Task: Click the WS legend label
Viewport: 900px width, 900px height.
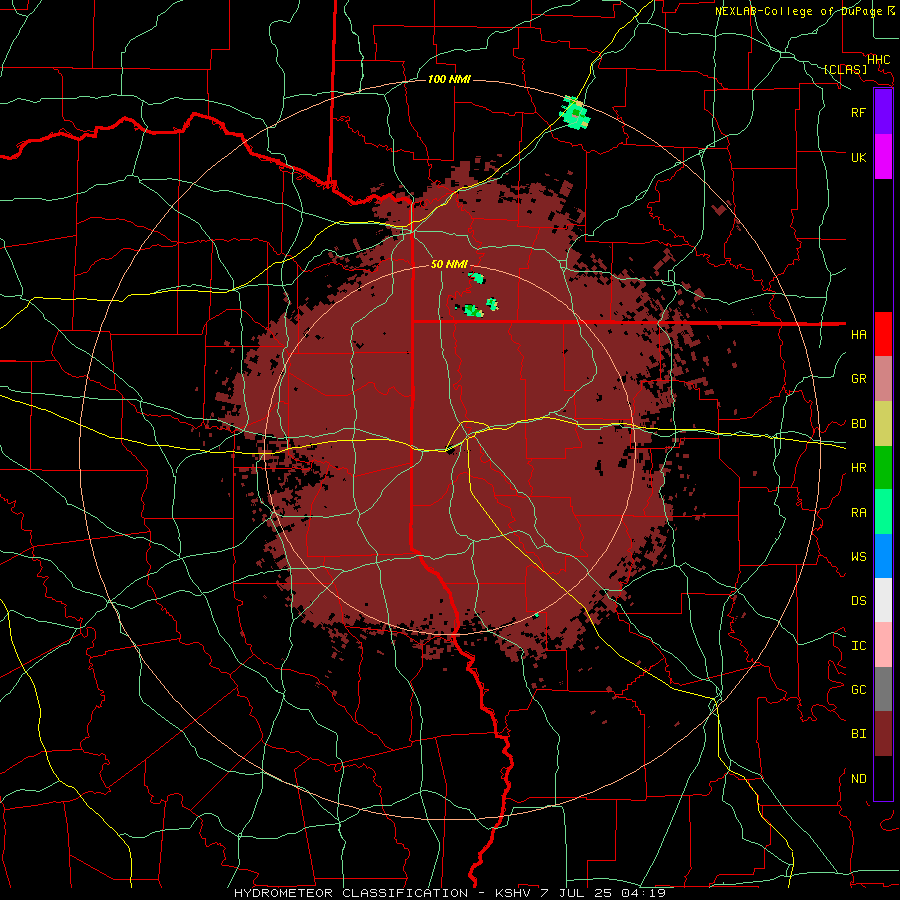Action: pos(859,556)
